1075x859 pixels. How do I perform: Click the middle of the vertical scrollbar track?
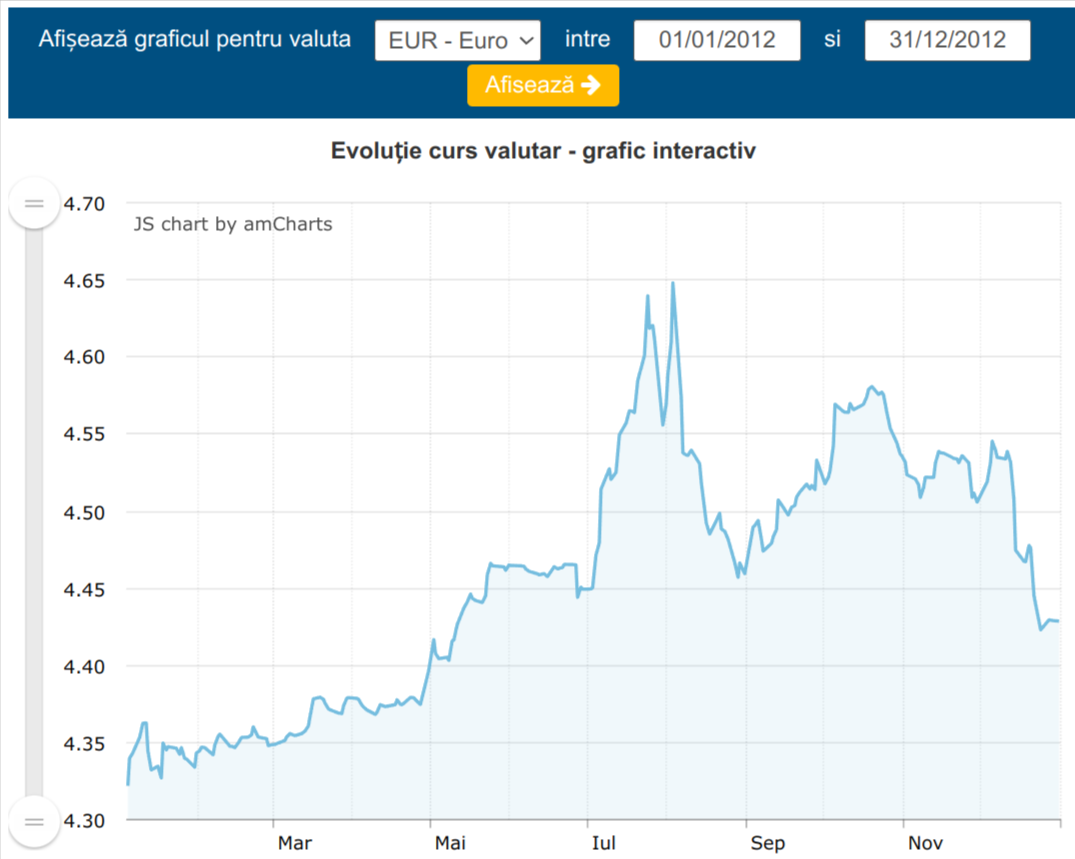pos(34,512)
